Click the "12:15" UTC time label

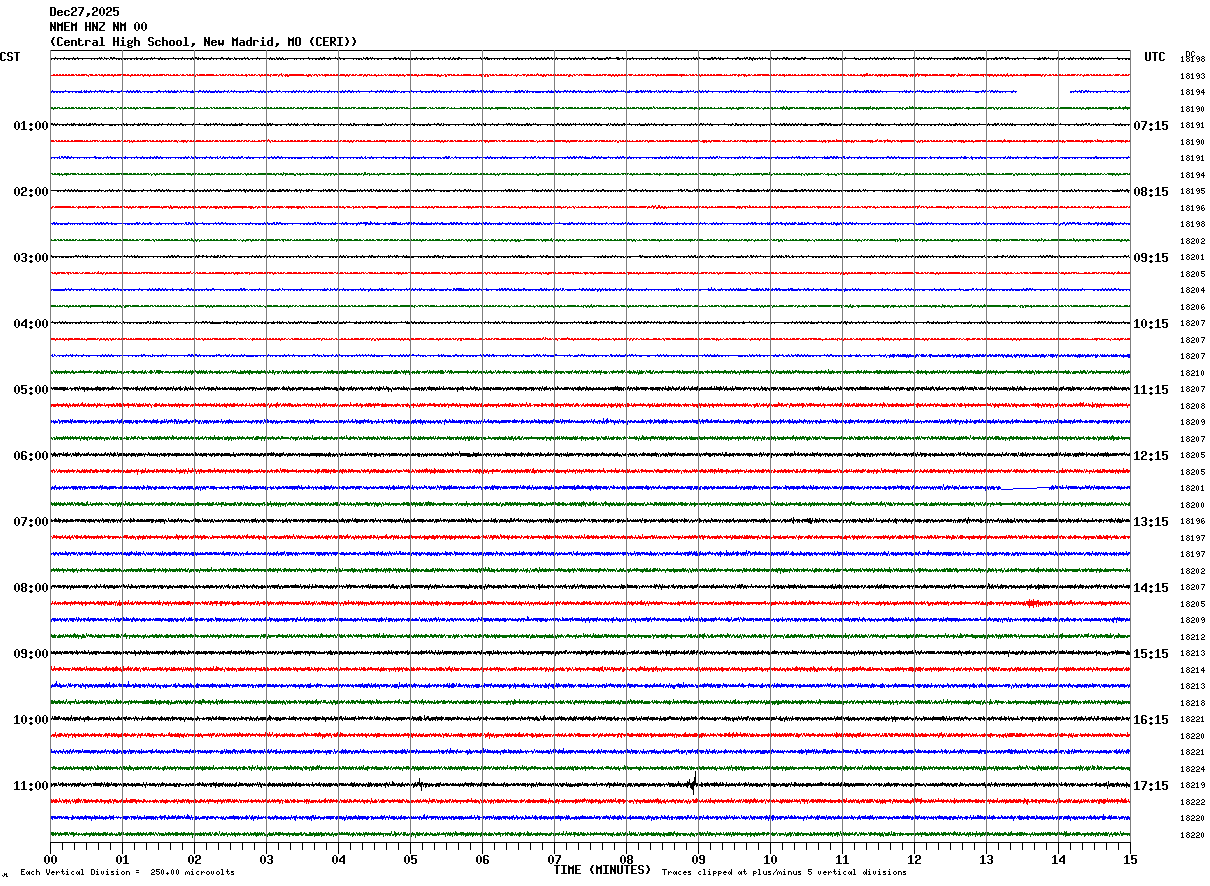[1152, 456]
